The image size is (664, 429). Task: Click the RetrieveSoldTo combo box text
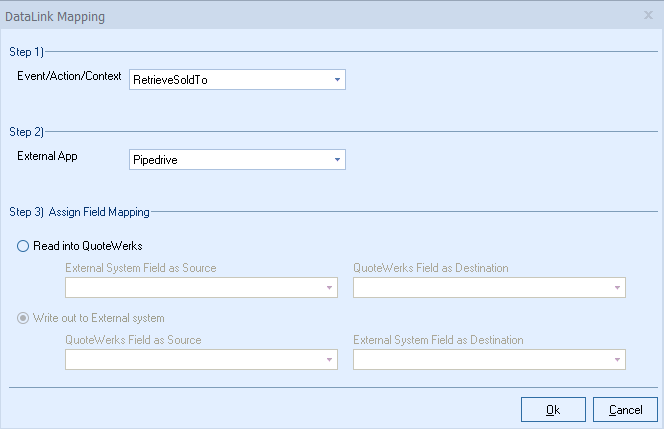(228, 79)
